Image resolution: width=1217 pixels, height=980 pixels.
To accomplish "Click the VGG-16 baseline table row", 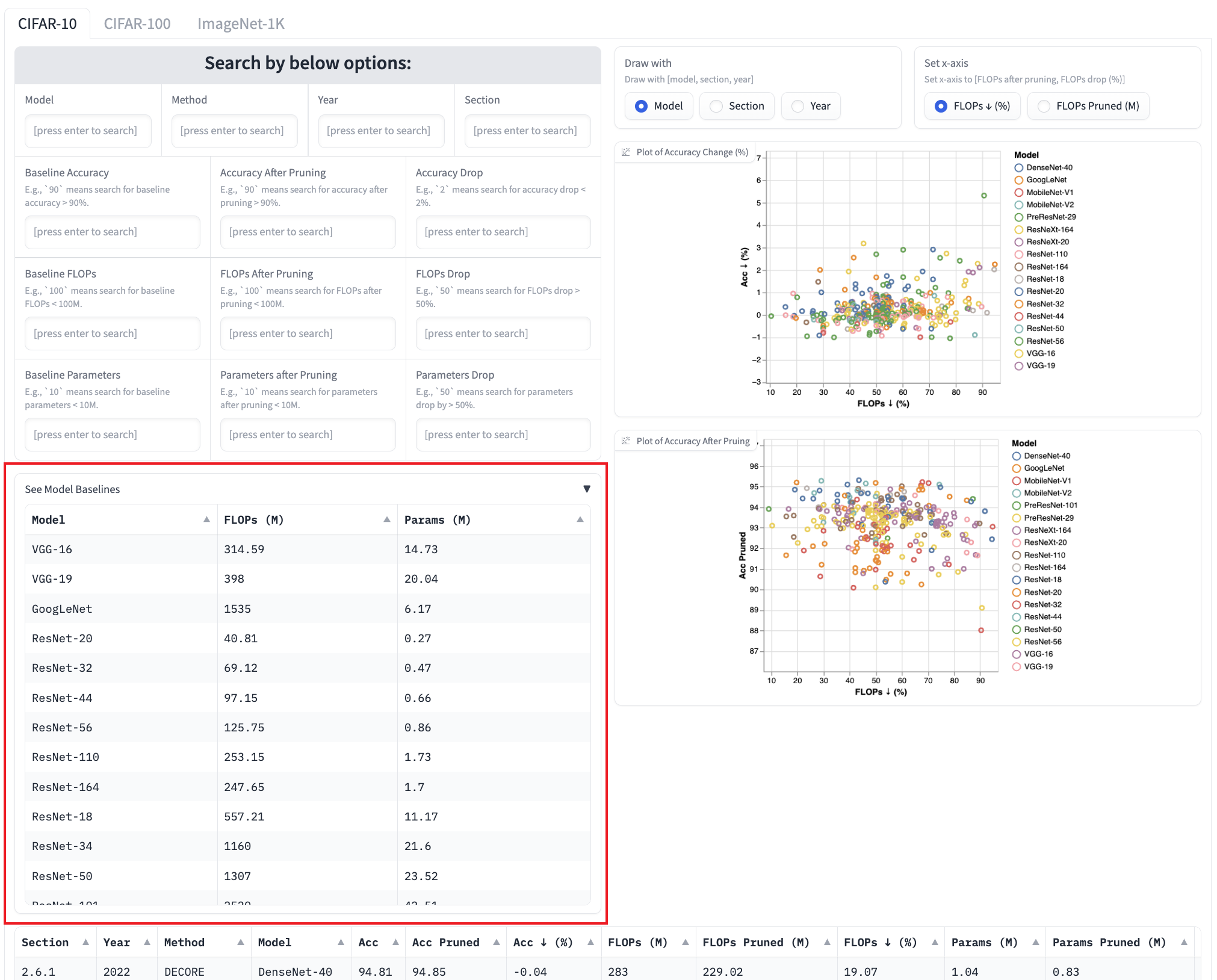I will (308, 549).
